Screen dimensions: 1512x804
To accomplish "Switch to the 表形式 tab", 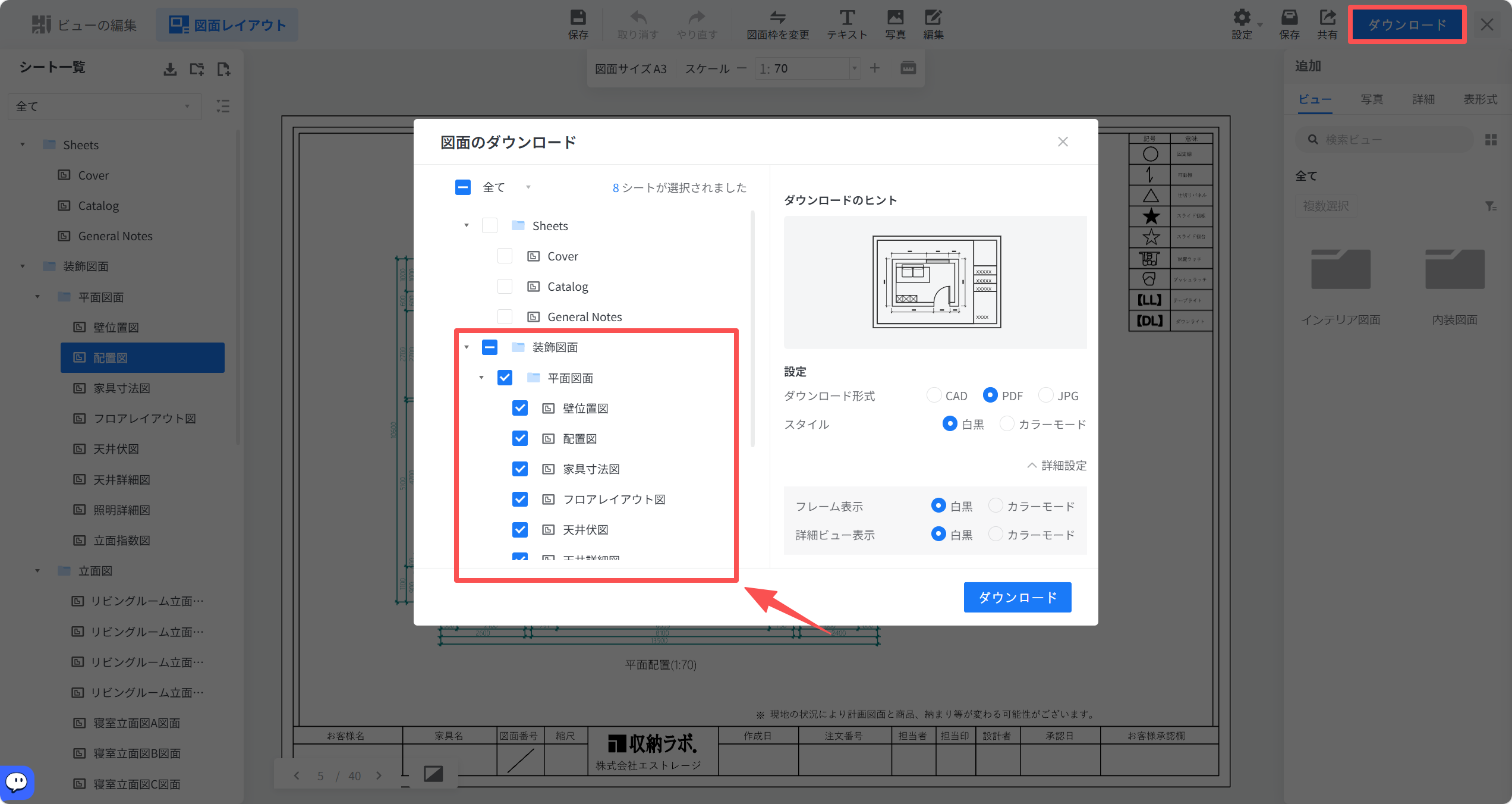I will [1480, 99].
